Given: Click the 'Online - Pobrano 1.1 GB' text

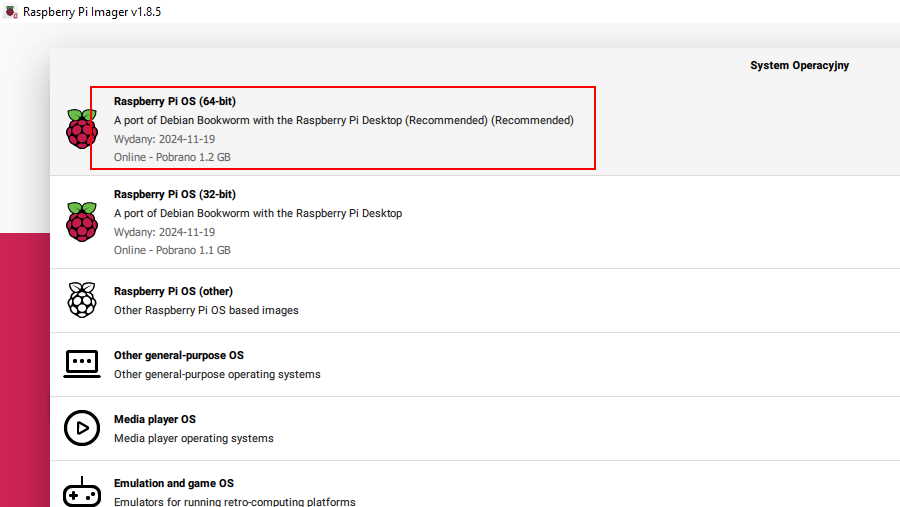Looking at the screenshot, I should (172, 250).
